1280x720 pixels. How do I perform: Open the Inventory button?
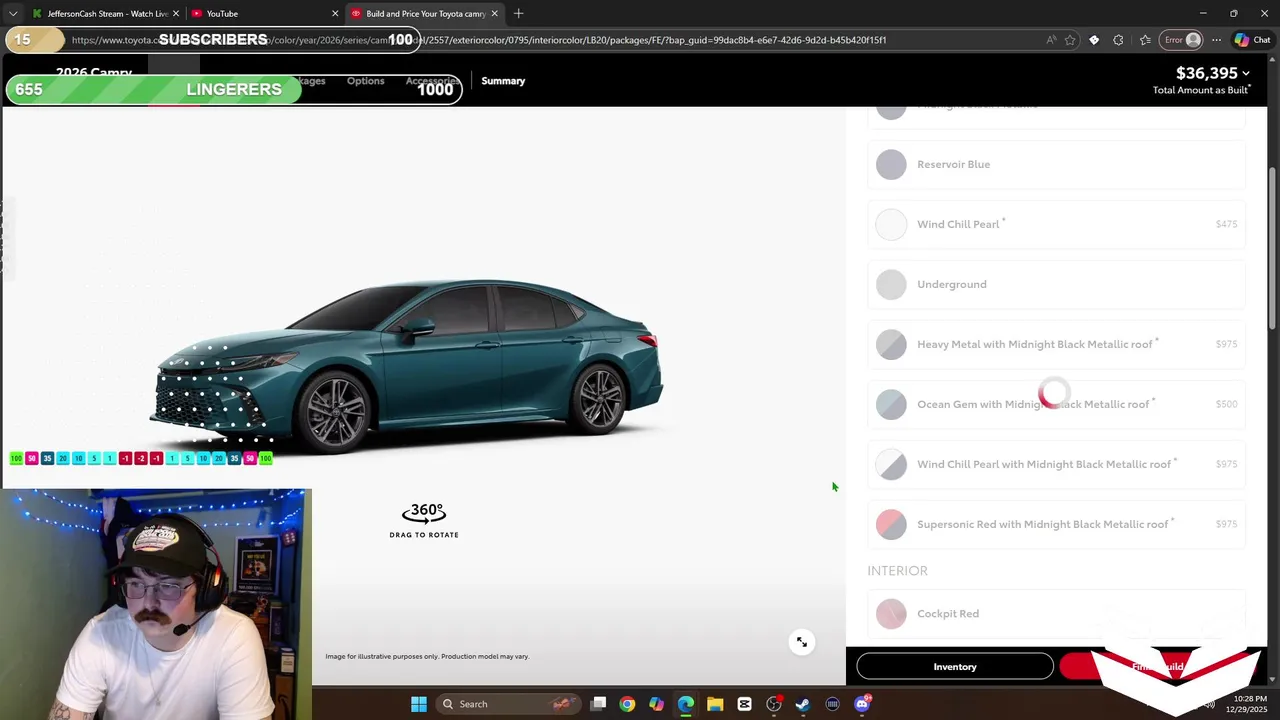[955, 667]
